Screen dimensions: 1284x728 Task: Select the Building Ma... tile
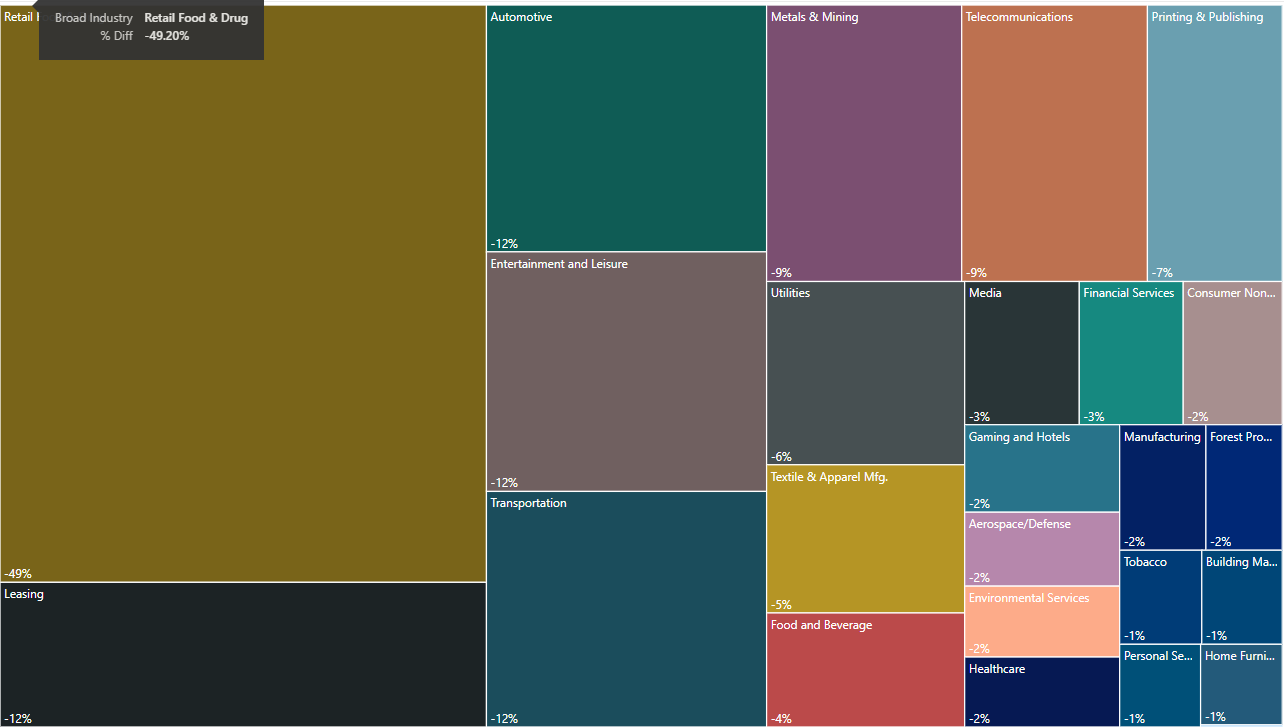[1242, 597]
